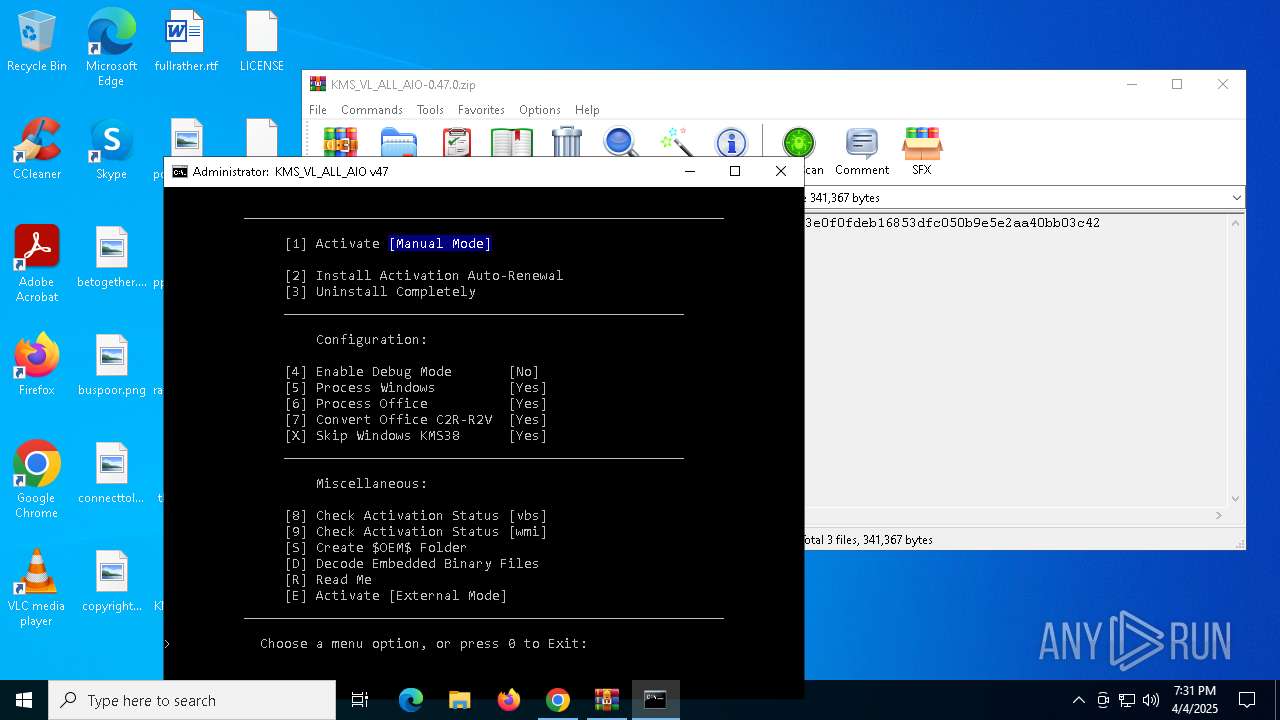Switch to WinRAR via its taskbar icon
The width and height of the screenshot is (1280, 720).
(x=607, y=700)
